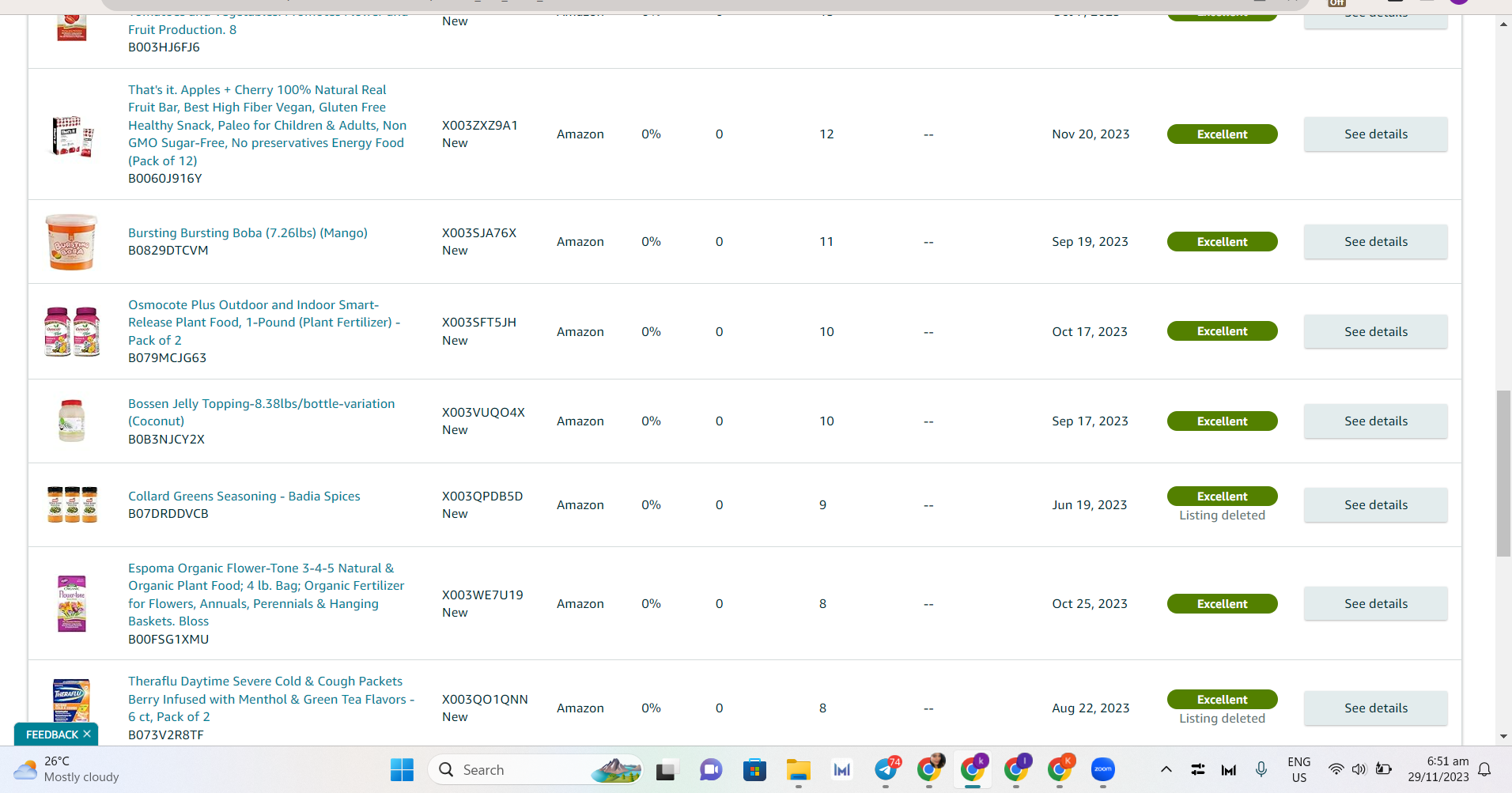Click the Excellent badge for Bursting Boba
Screen dimensions: 1512x793
point(1222,242)
